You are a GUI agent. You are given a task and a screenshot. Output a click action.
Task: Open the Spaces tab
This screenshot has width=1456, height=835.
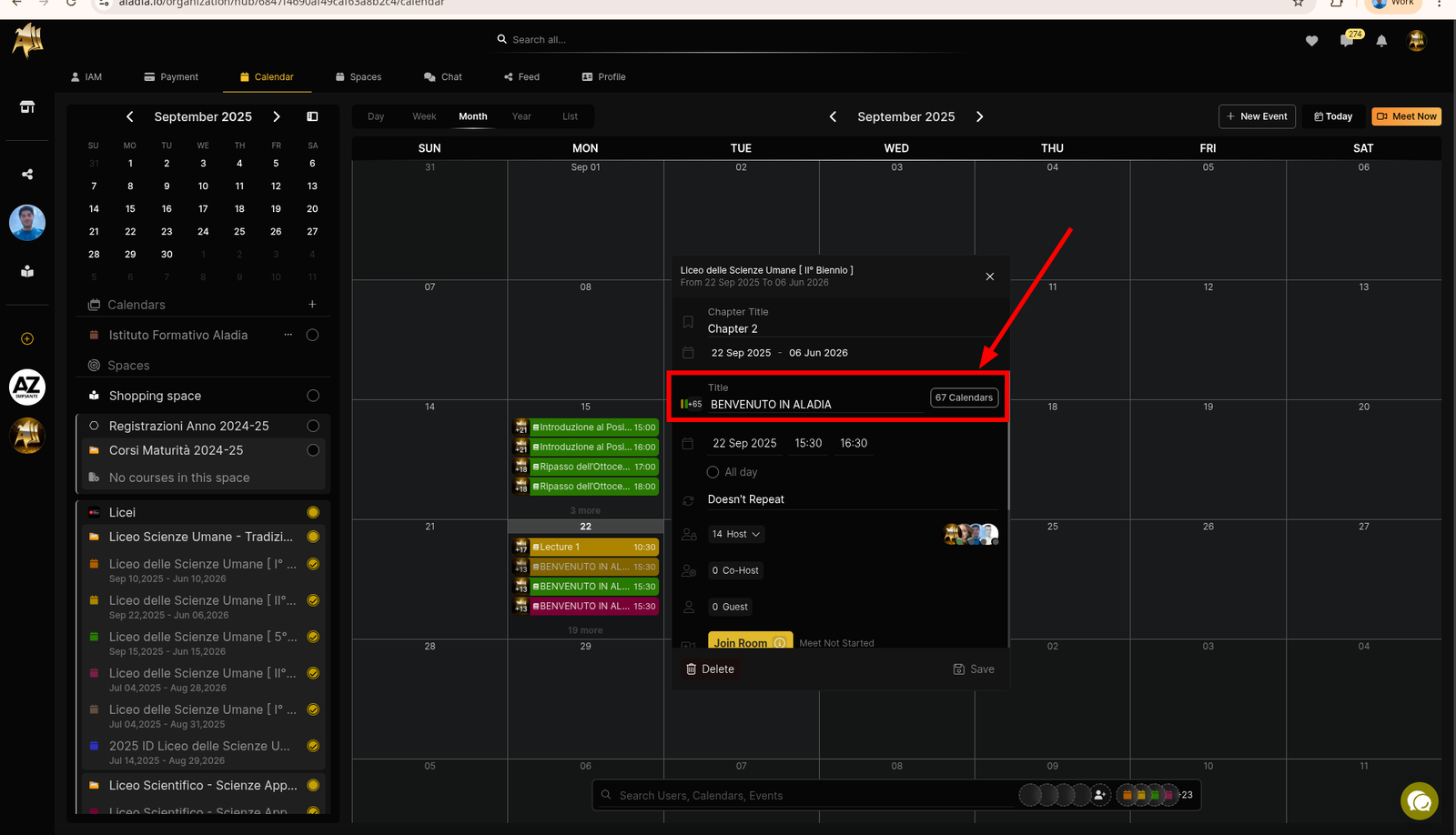coord(359,77)
